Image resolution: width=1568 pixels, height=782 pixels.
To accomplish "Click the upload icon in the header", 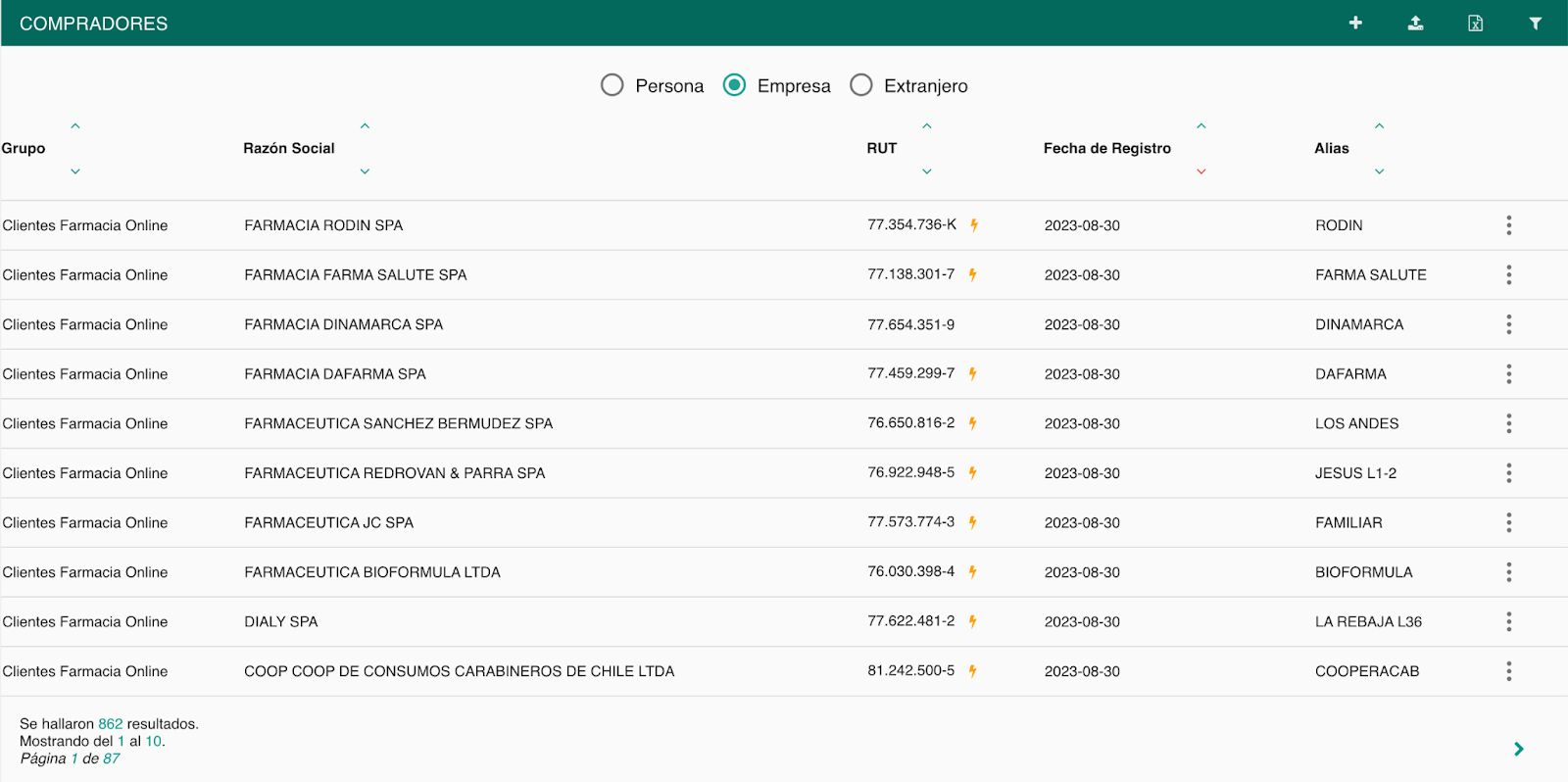I will tap(1415, 23).
